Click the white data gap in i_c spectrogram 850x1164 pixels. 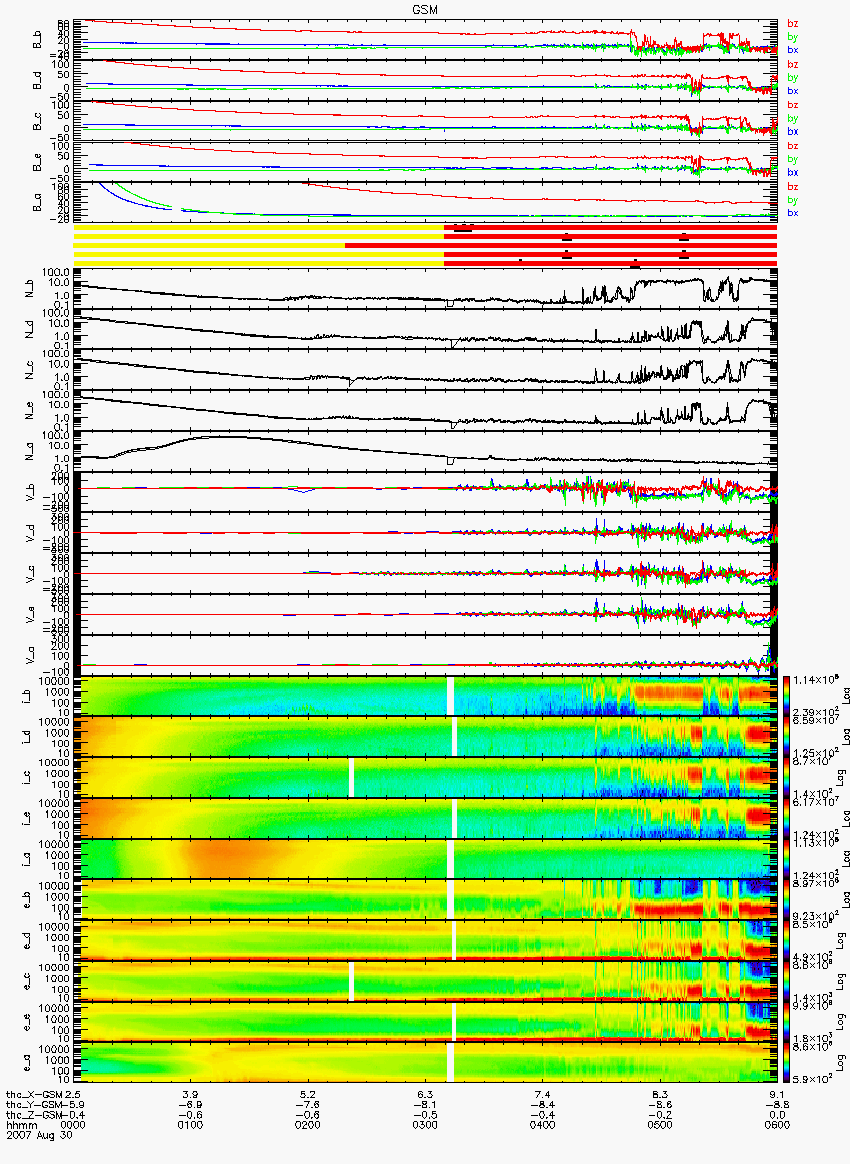click(351, 777)
